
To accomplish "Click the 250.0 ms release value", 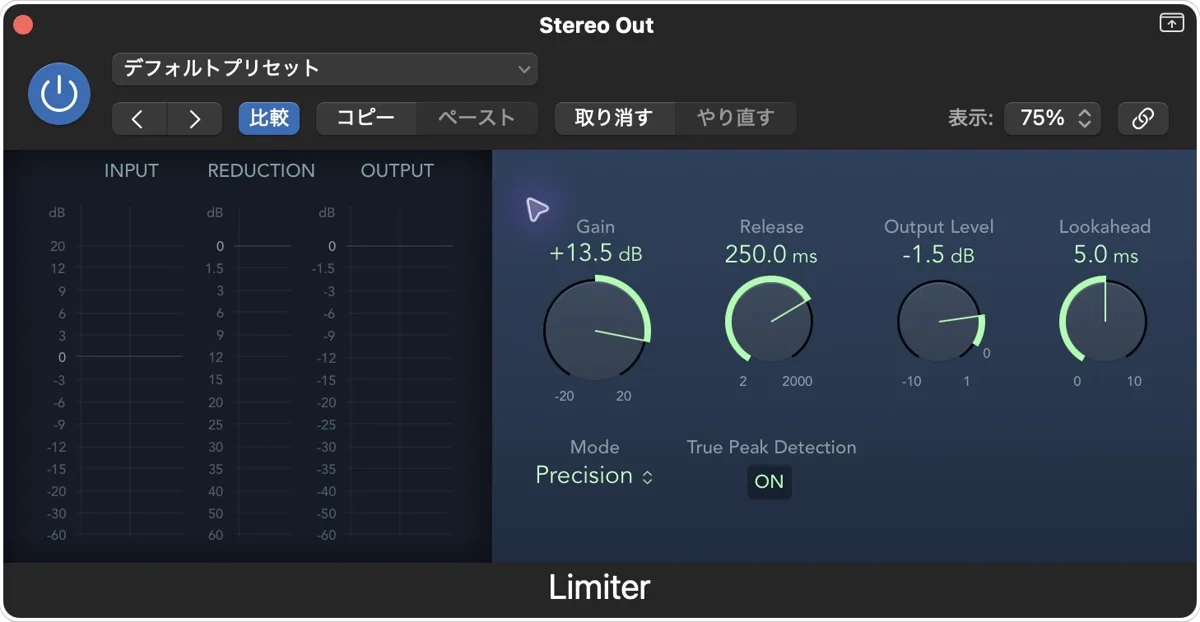I will point(771,255).
